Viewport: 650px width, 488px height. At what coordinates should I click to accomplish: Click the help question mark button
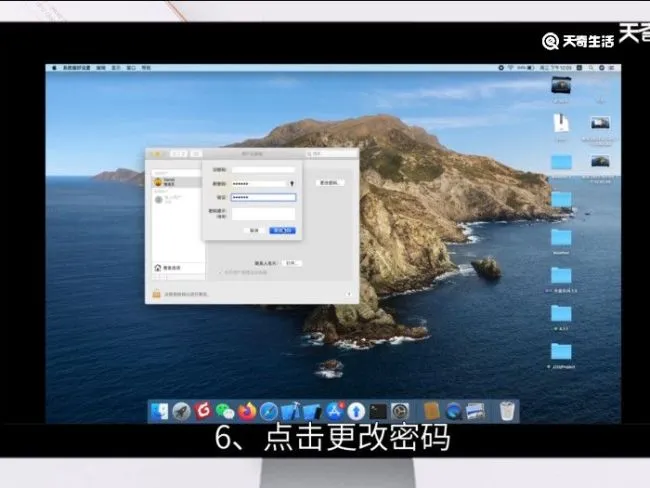[349, 294]
